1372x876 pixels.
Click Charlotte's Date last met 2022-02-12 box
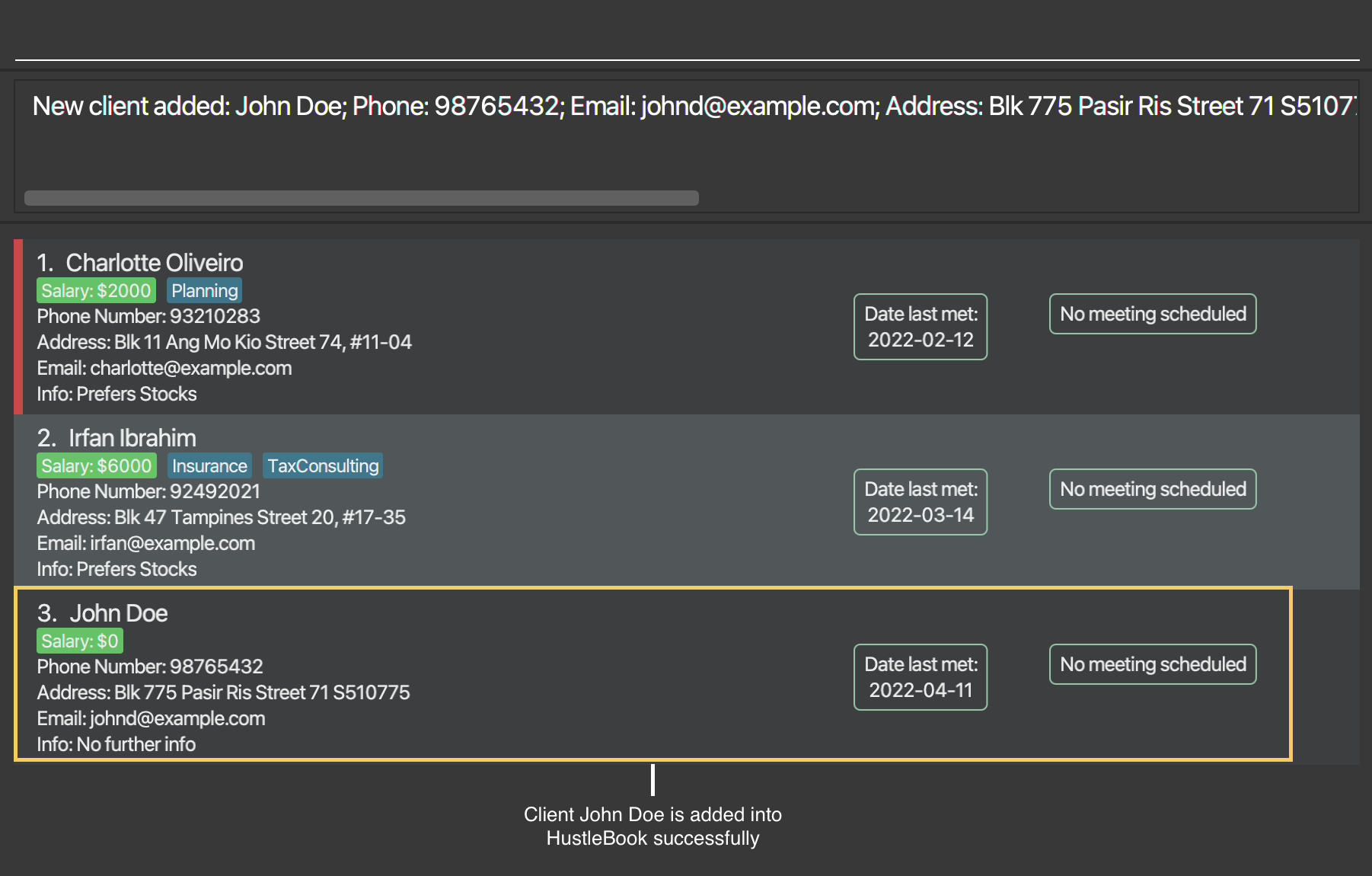921,327
